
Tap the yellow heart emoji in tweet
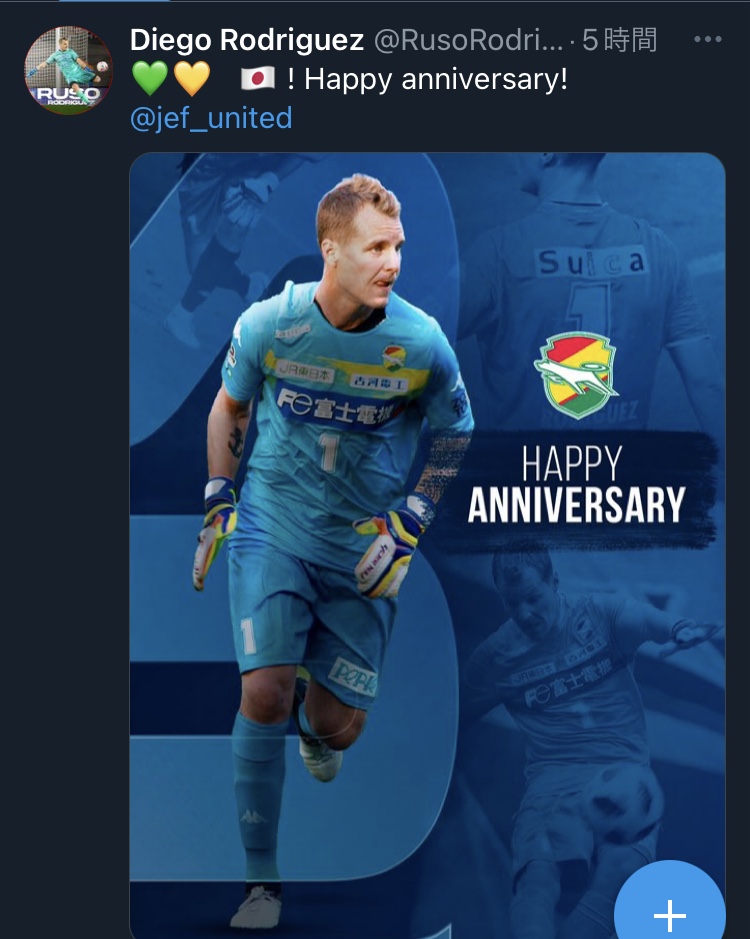(192, 78)
